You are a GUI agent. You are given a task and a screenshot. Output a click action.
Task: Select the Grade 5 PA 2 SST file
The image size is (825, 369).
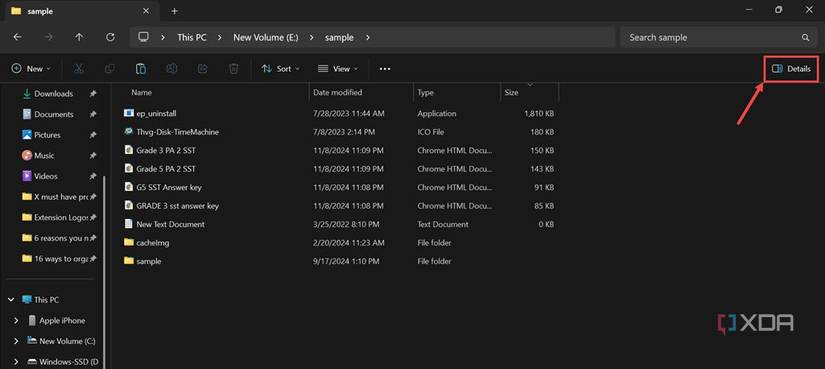click(x=166, y=169)
